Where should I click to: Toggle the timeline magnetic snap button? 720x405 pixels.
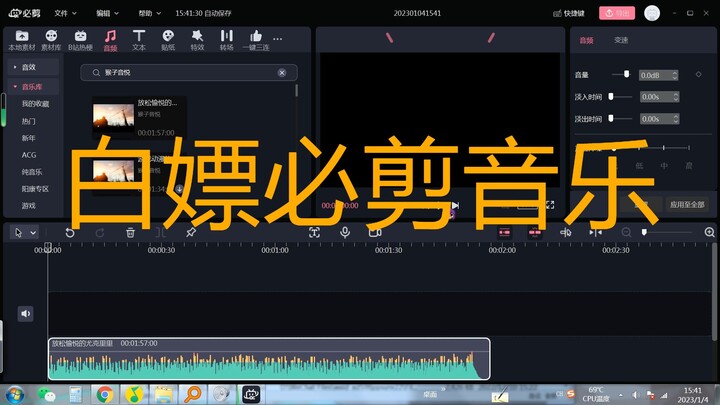(x=504, y=232)
